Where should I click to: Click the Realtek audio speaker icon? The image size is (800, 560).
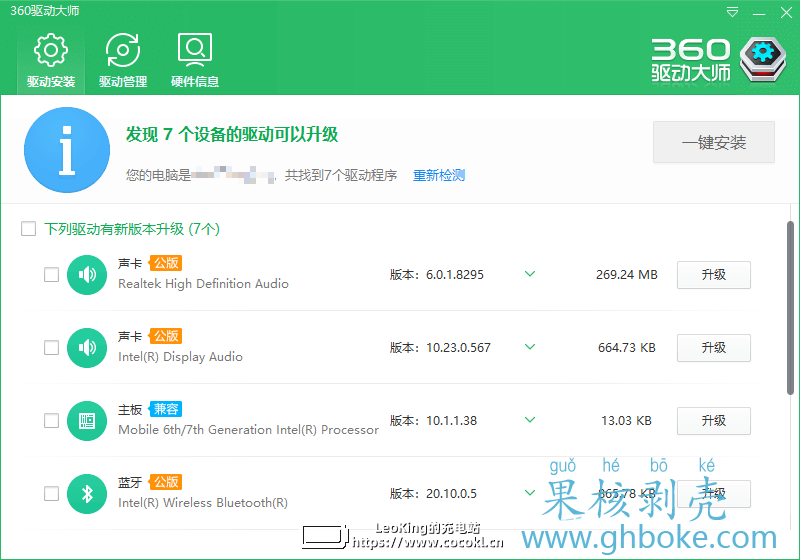pyautogui.click(x=87, y=275)
